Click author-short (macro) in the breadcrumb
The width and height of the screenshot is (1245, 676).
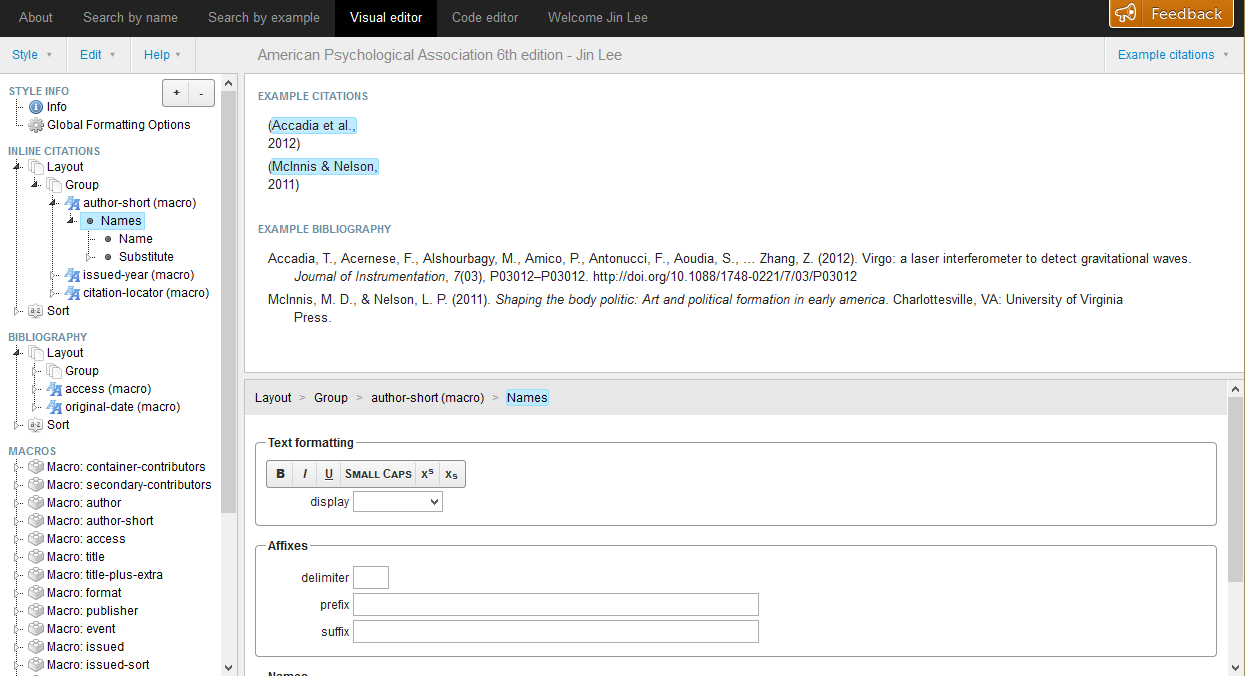(x=427, y=398)
